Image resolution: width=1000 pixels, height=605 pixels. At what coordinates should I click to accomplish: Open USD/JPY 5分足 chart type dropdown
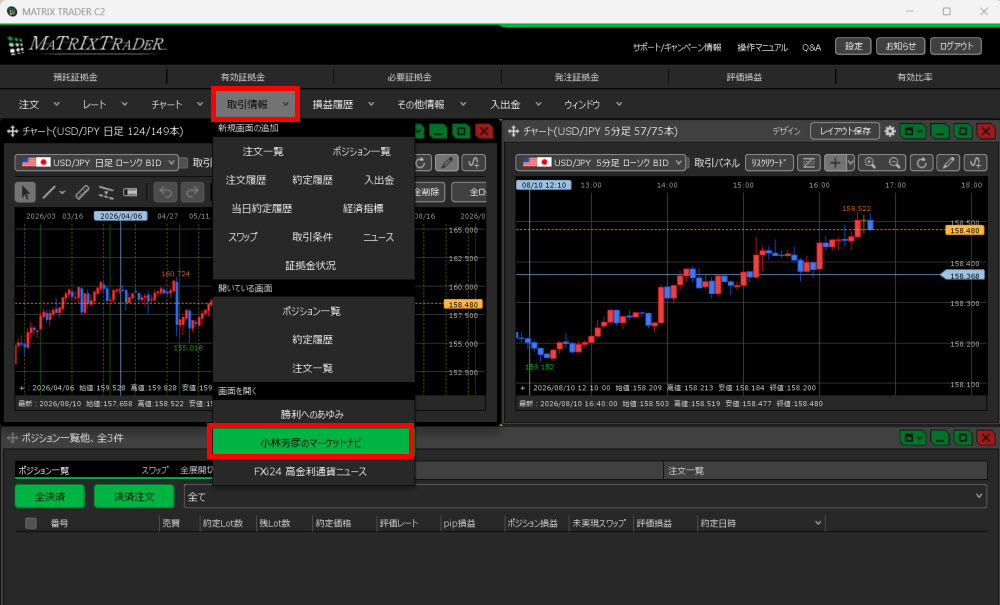tap(601, 163)
